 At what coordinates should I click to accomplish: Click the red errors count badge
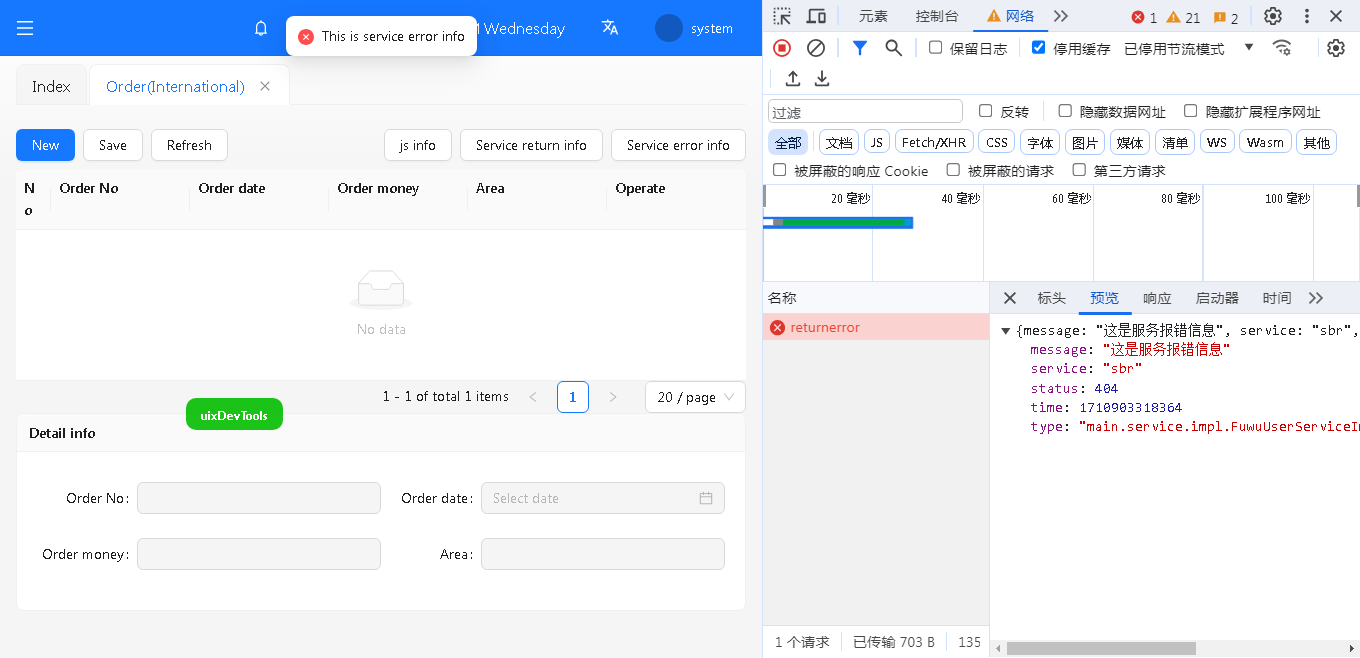[x=1144, y=17]
